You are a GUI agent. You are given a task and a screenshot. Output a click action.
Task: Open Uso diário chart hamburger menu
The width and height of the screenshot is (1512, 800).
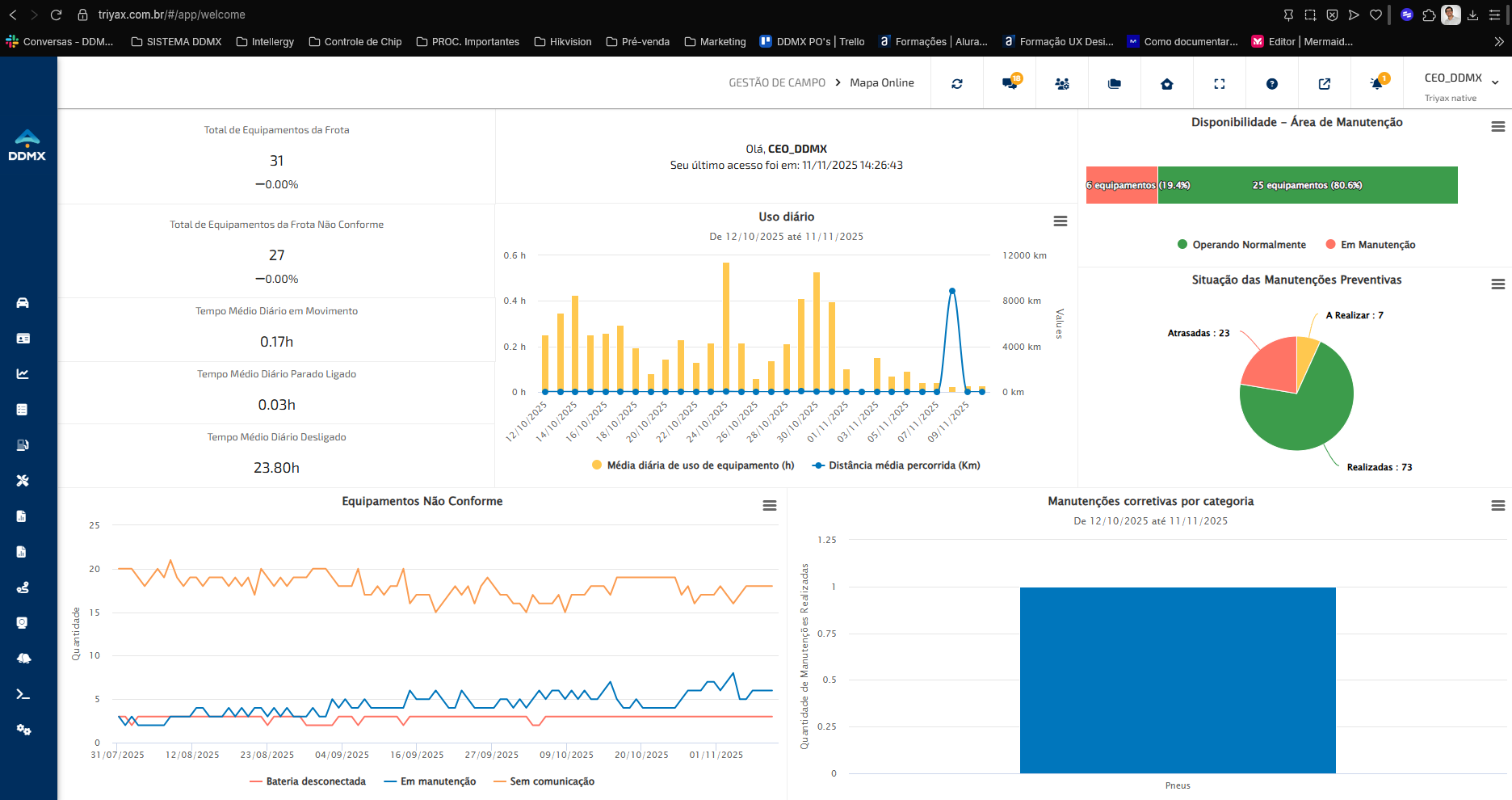pyautogui.click(x=1060, y=221)
